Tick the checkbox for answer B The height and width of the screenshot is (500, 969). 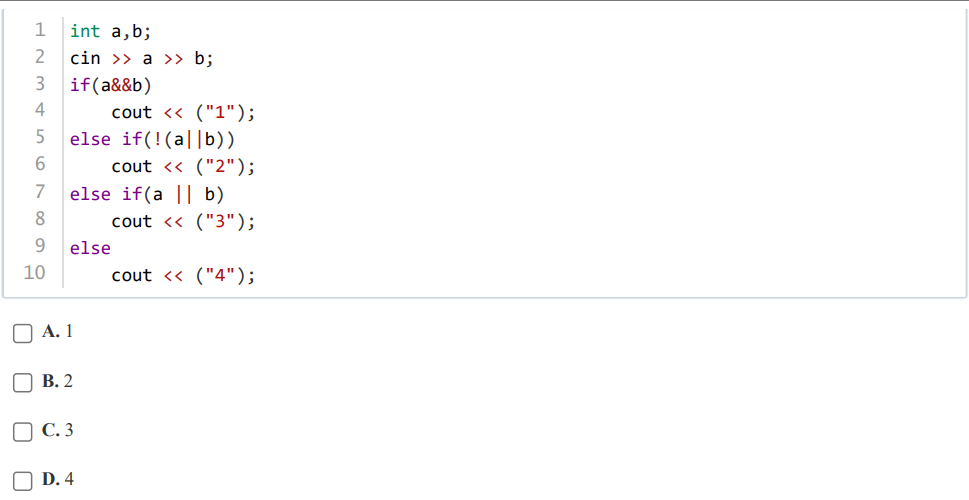pyautogui.click(x=22, y=383)
